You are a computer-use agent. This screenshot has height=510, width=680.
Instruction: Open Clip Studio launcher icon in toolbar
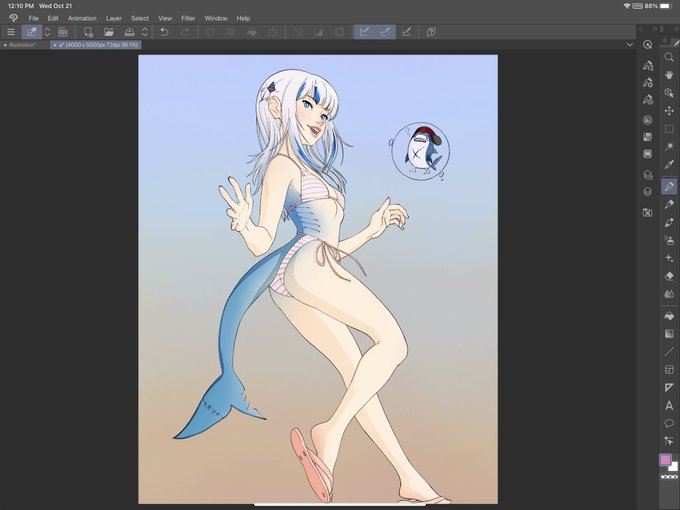(x=63, y=32)
